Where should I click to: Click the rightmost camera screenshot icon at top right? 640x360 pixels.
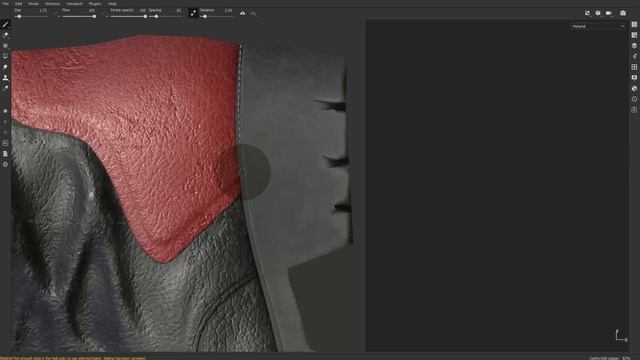(x=623, y=13)
